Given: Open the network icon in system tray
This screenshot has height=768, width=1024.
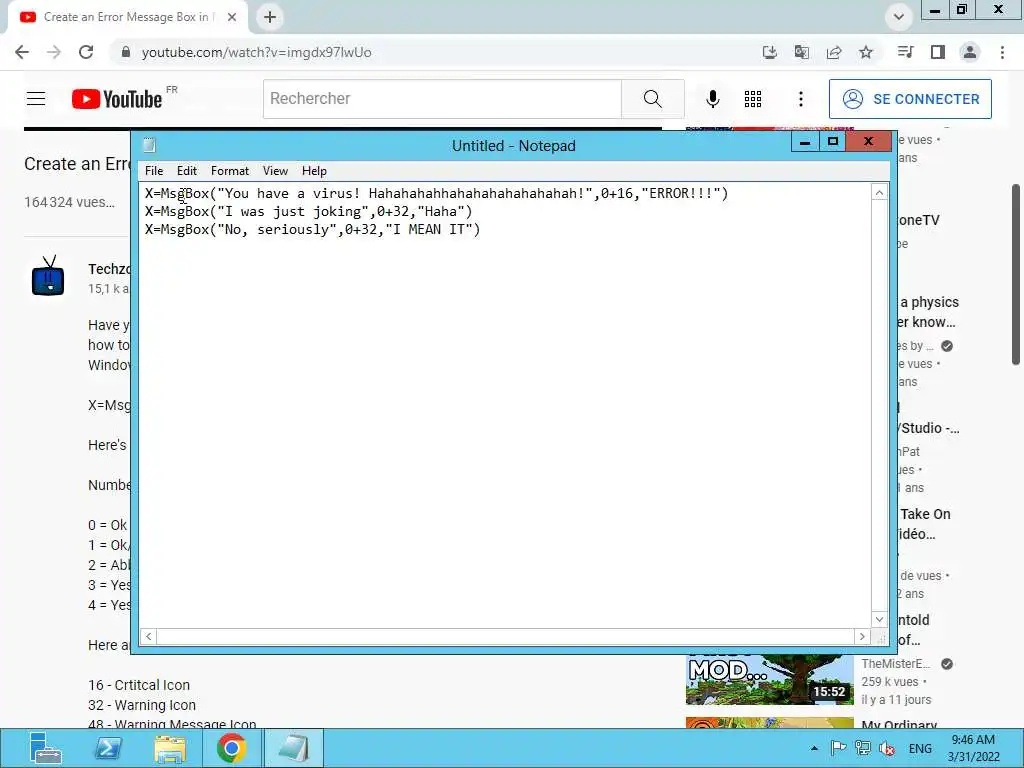Looking at the screenshot, I should [863, 748].
